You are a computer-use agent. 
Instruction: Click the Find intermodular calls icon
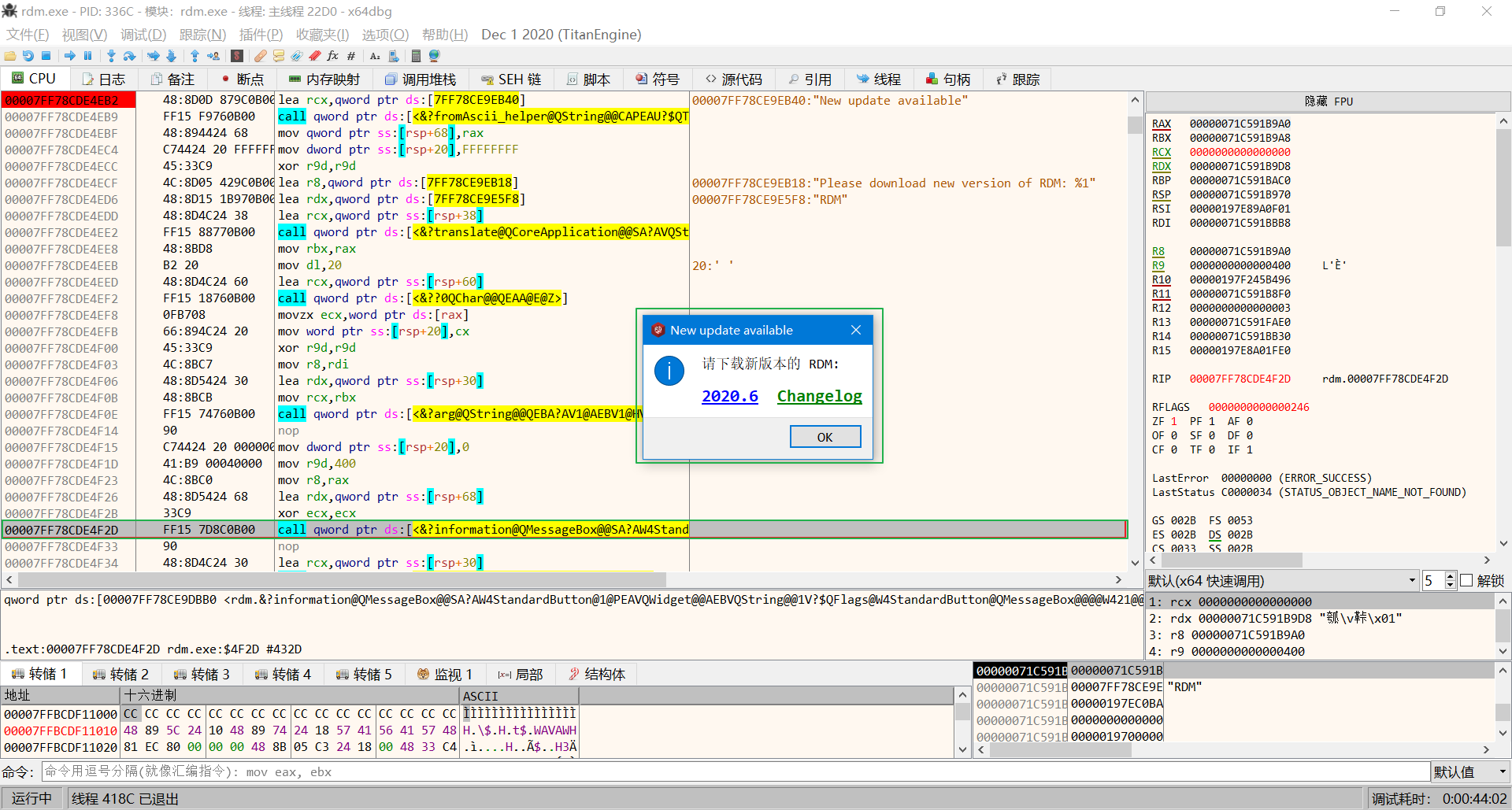coord(394,56)
